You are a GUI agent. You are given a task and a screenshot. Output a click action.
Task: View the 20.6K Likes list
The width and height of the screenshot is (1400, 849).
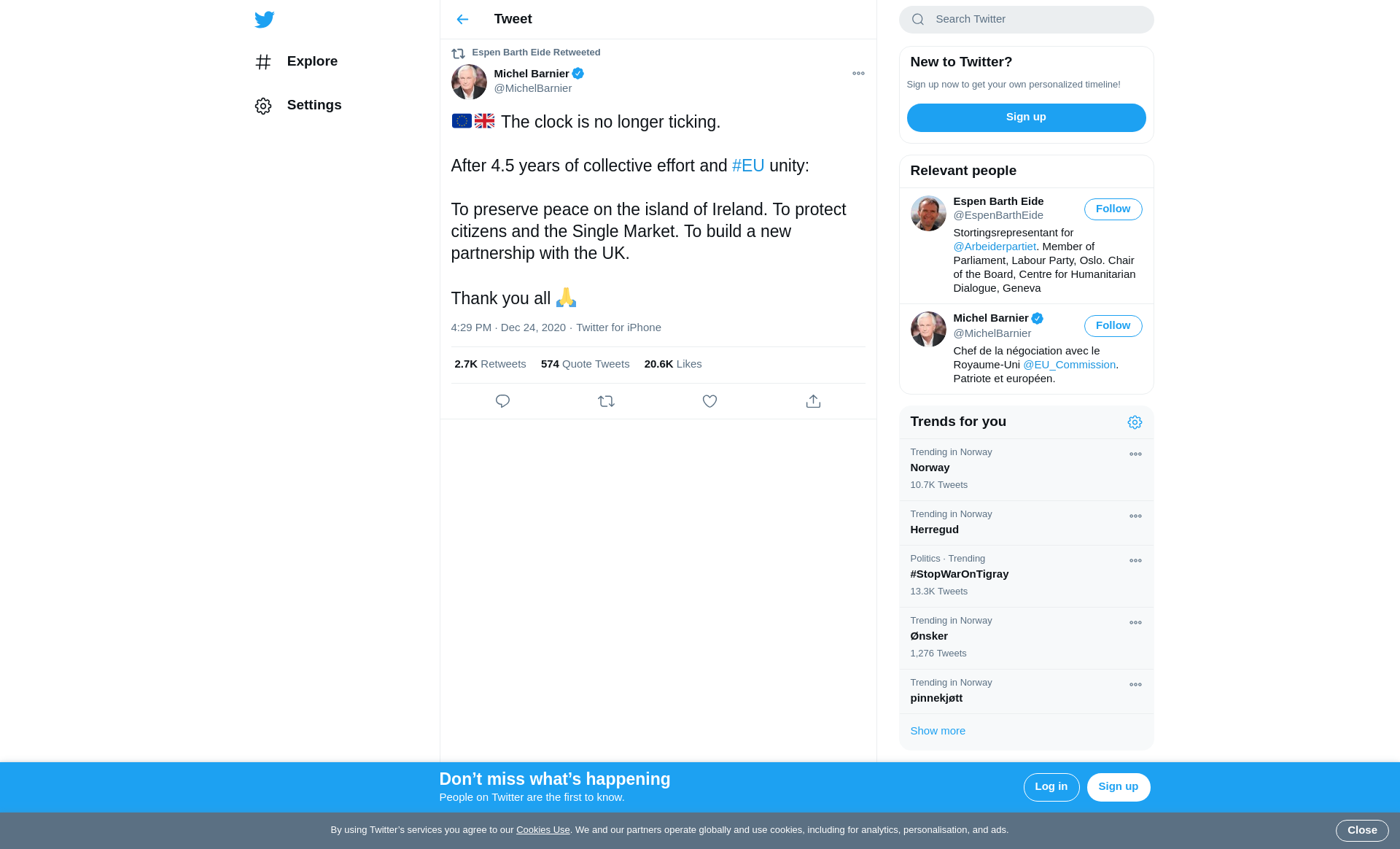point(672,364)
